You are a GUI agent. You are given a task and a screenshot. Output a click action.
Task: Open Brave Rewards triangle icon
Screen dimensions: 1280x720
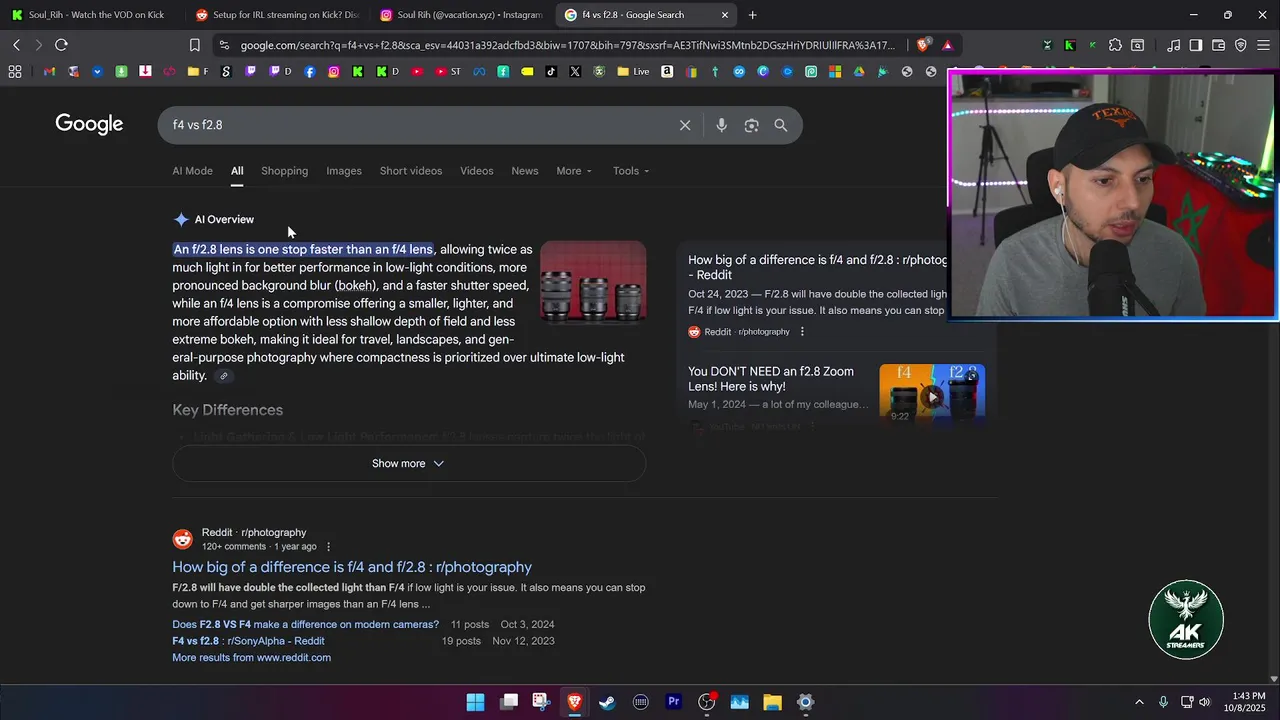(x=947, y=45)
